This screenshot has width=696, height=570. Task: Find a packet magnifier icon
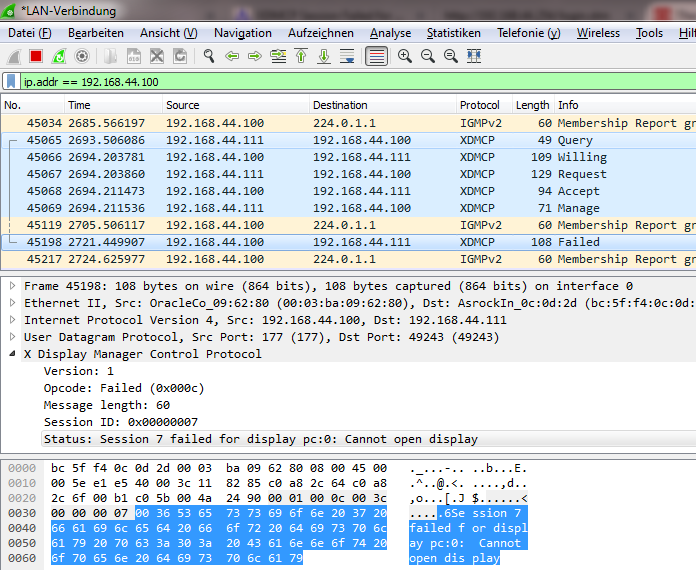point(209,56)
